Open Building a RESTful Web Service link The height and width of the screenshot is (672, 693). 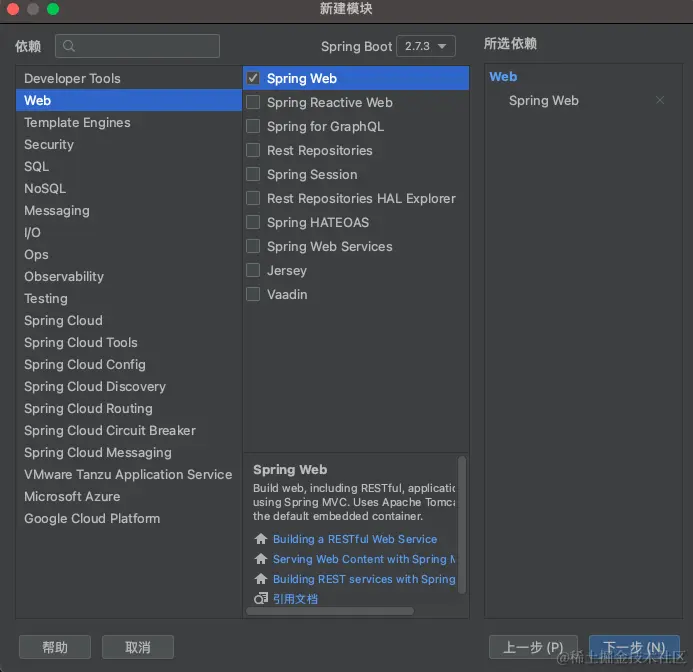click(355, 539)
